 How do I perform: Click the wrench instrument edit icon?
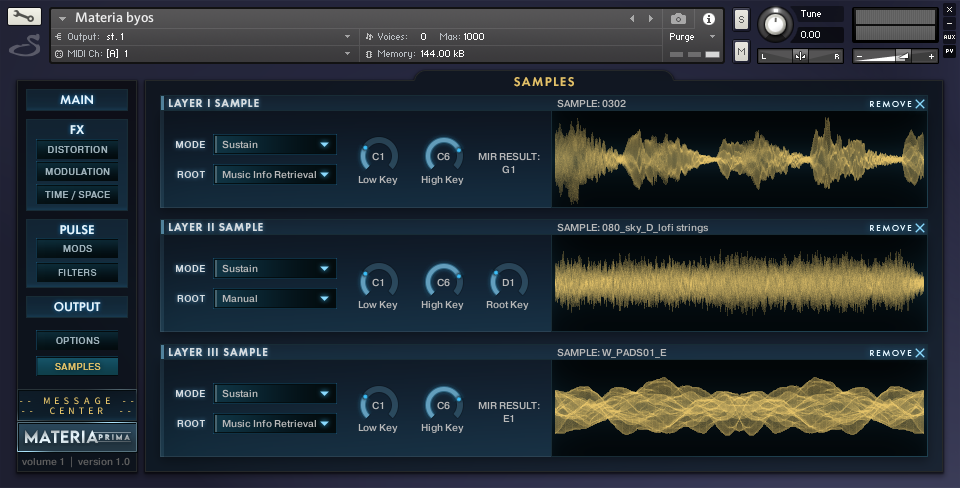(24, 17)
